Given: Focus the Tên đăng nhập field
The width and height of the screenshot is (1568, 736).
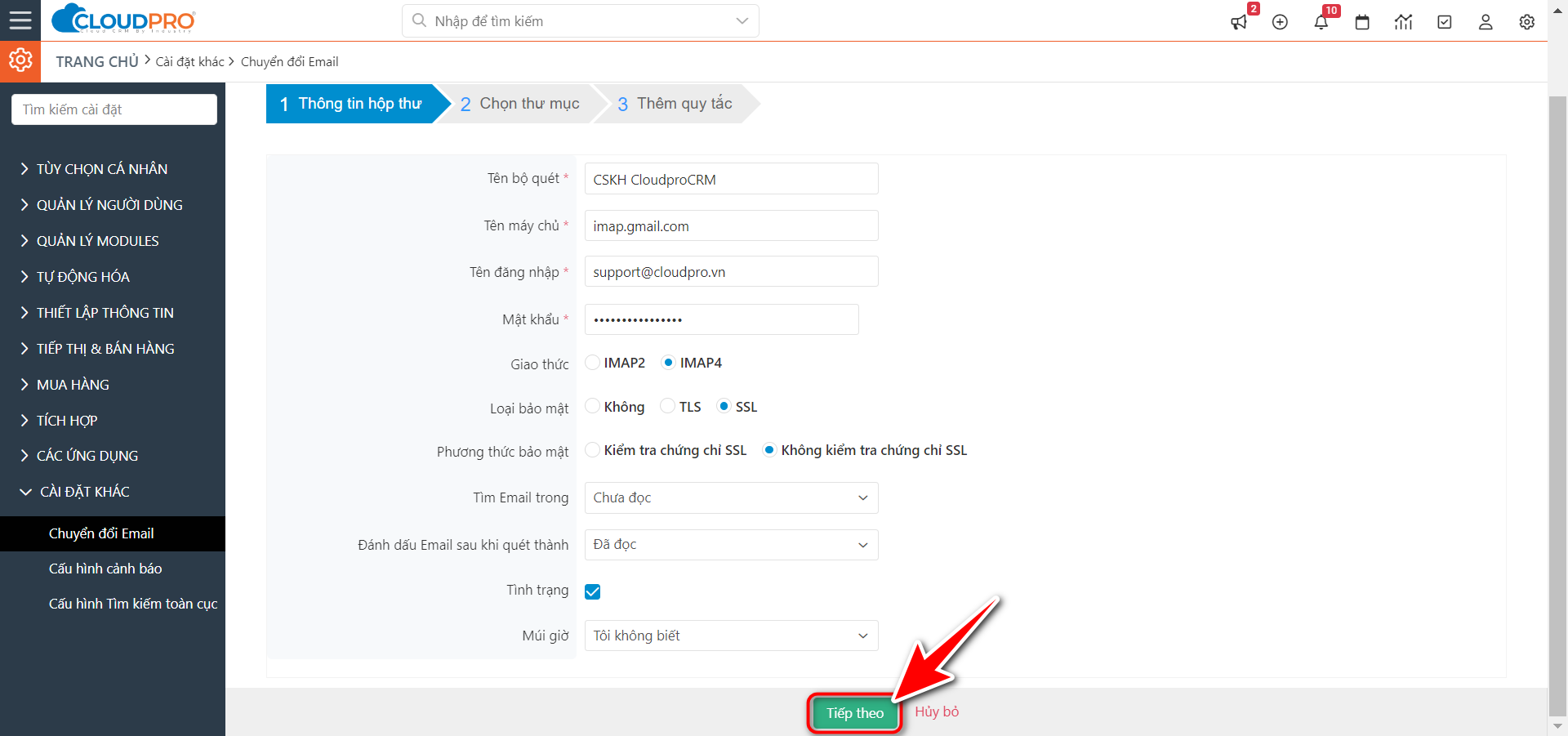Looking at the screenshot, I should 732,271.
